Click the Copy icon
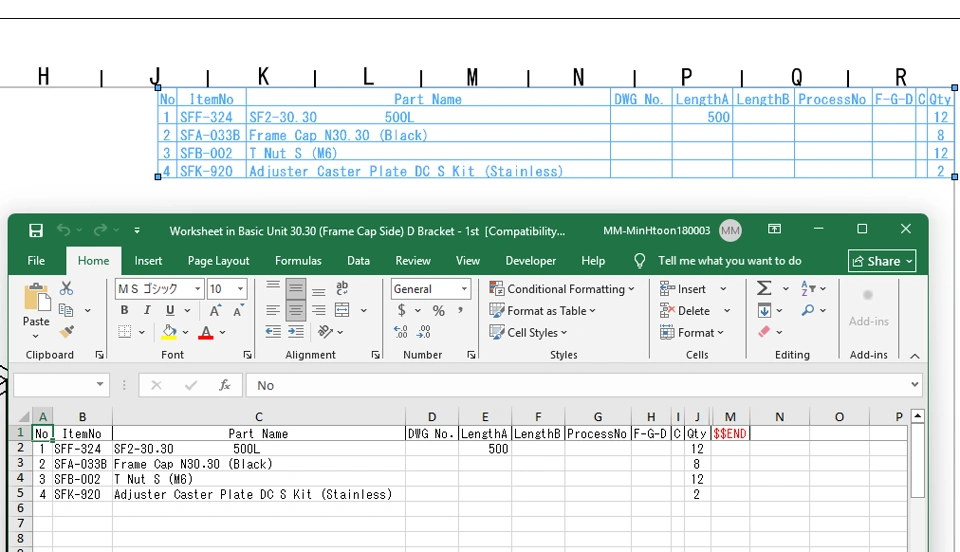 66,310
